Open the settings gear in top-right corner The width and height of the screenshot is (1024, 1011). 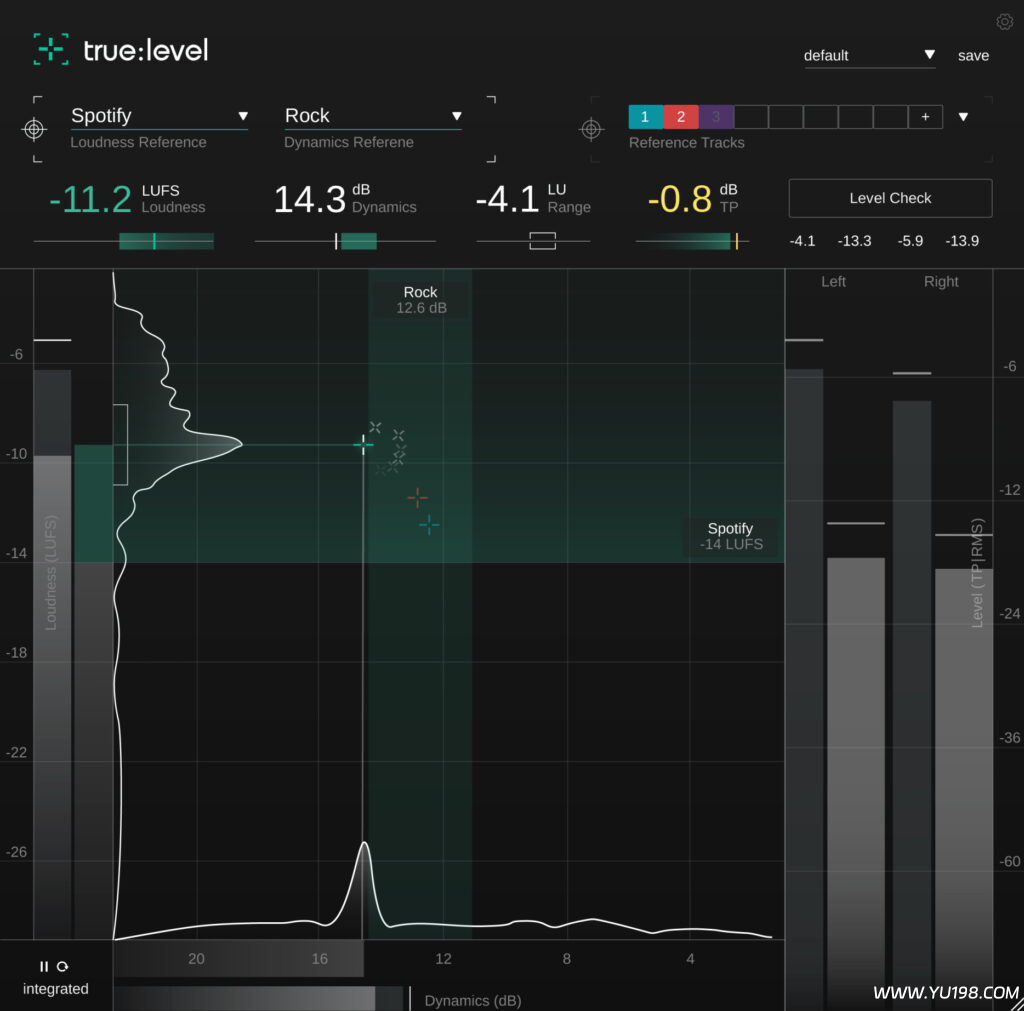tap(1004, 21)
